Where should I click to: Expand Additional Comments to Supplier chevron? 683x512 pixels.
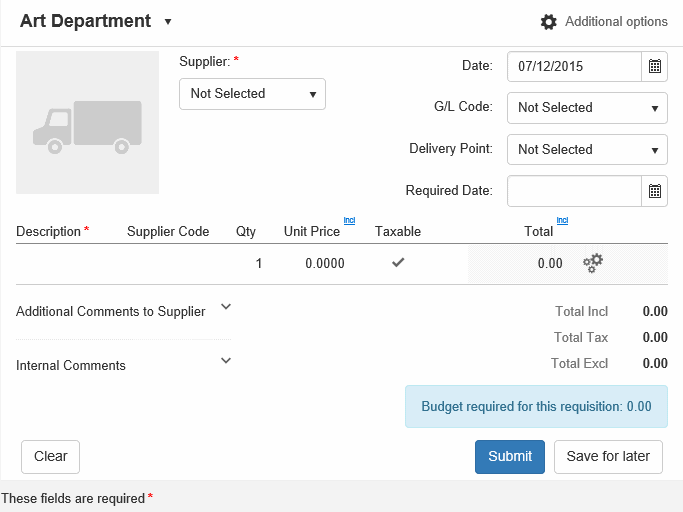(x=226, y=307)
